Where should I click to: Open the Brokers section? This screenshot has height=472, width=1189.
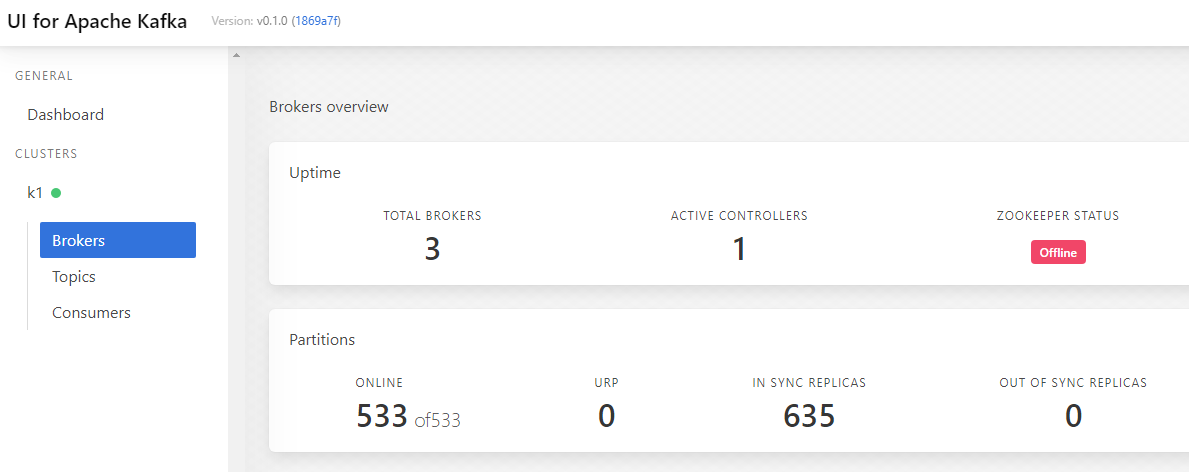[x=118, y=240]
